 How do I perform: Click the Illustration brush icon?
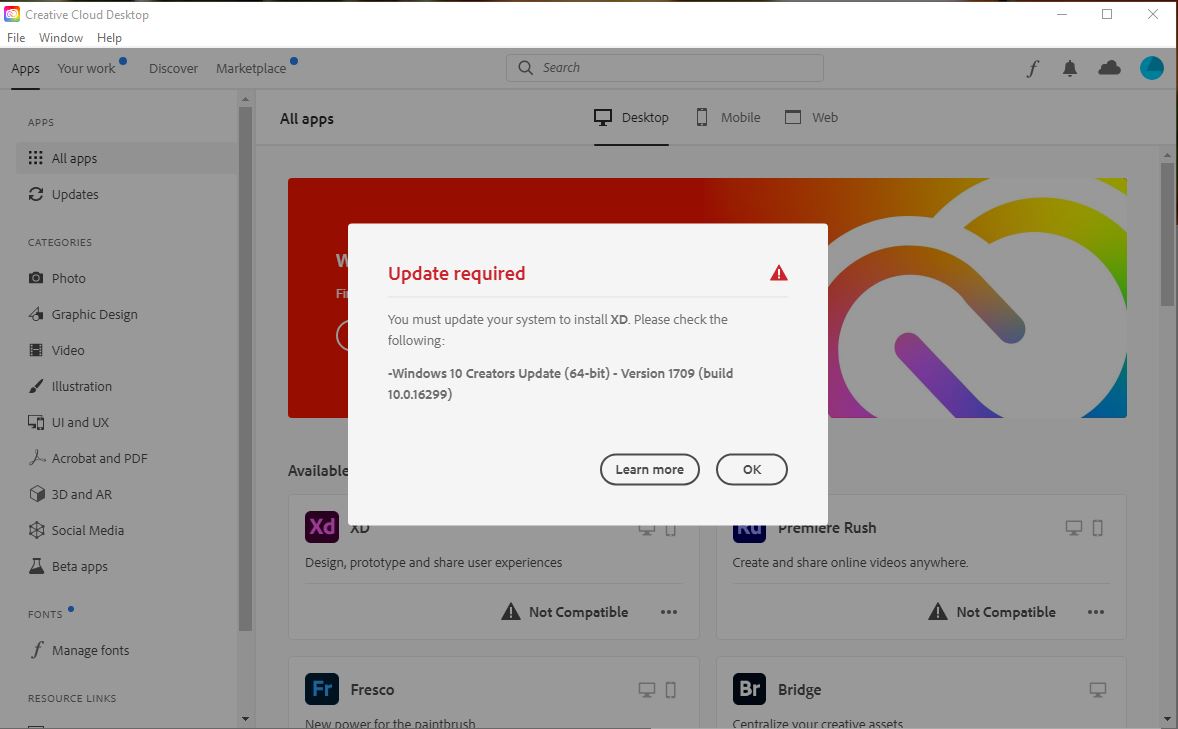pyautogui.click(x=35, y=386)
